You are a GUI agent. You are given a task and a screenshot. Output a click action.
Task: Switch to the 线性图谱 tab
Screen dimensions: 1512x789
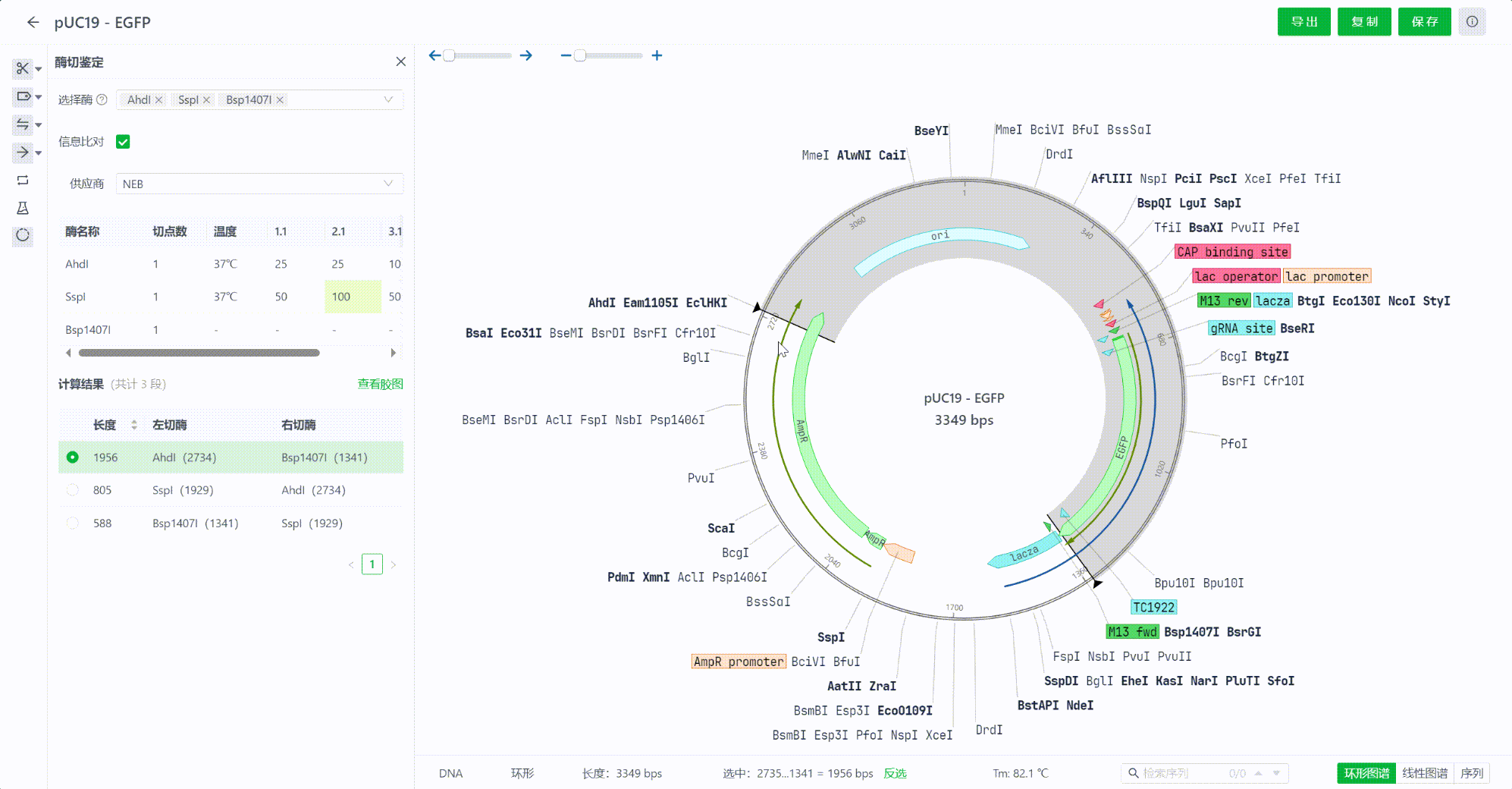(1424, 773)
